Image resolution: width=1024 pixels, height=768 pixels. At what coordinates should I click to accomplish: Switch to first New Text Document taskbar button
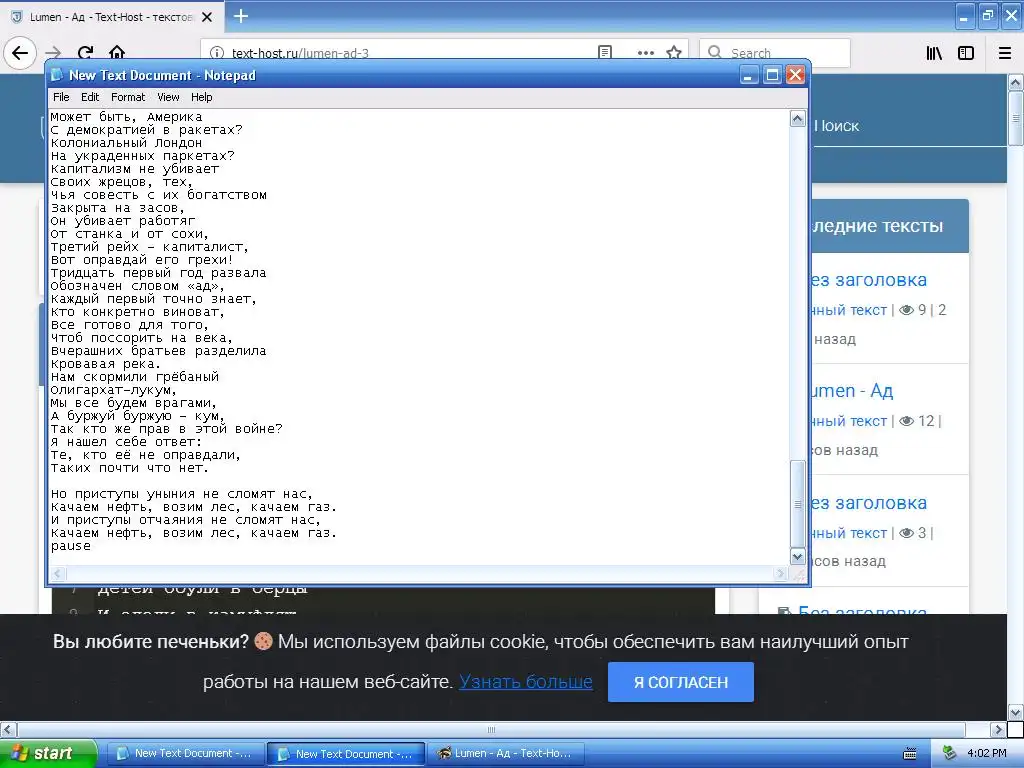click(x=185, y=754)
